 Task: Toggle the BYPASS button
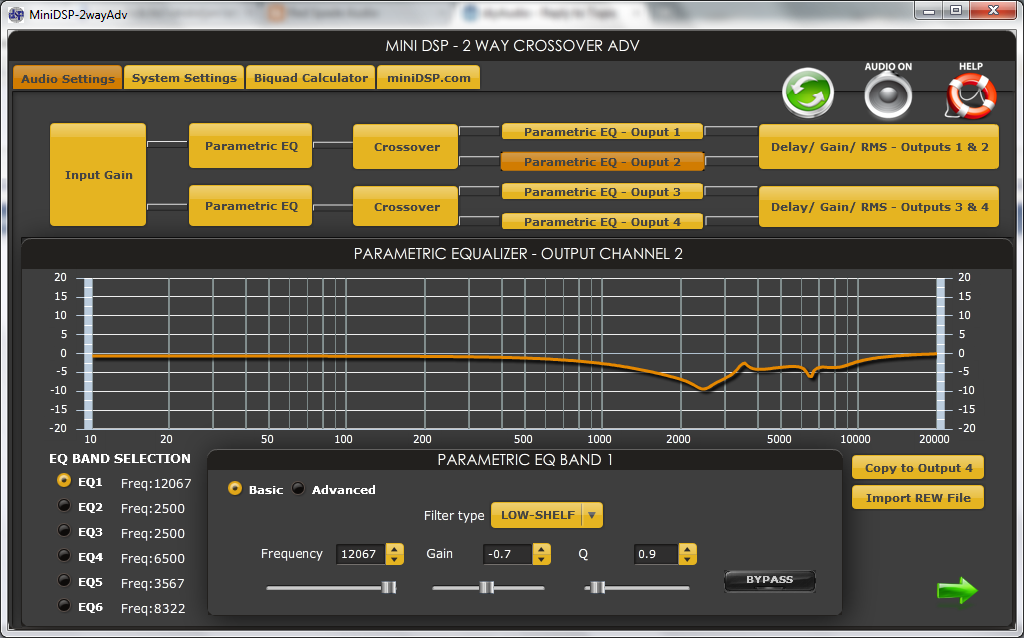[x=770, y=580]
